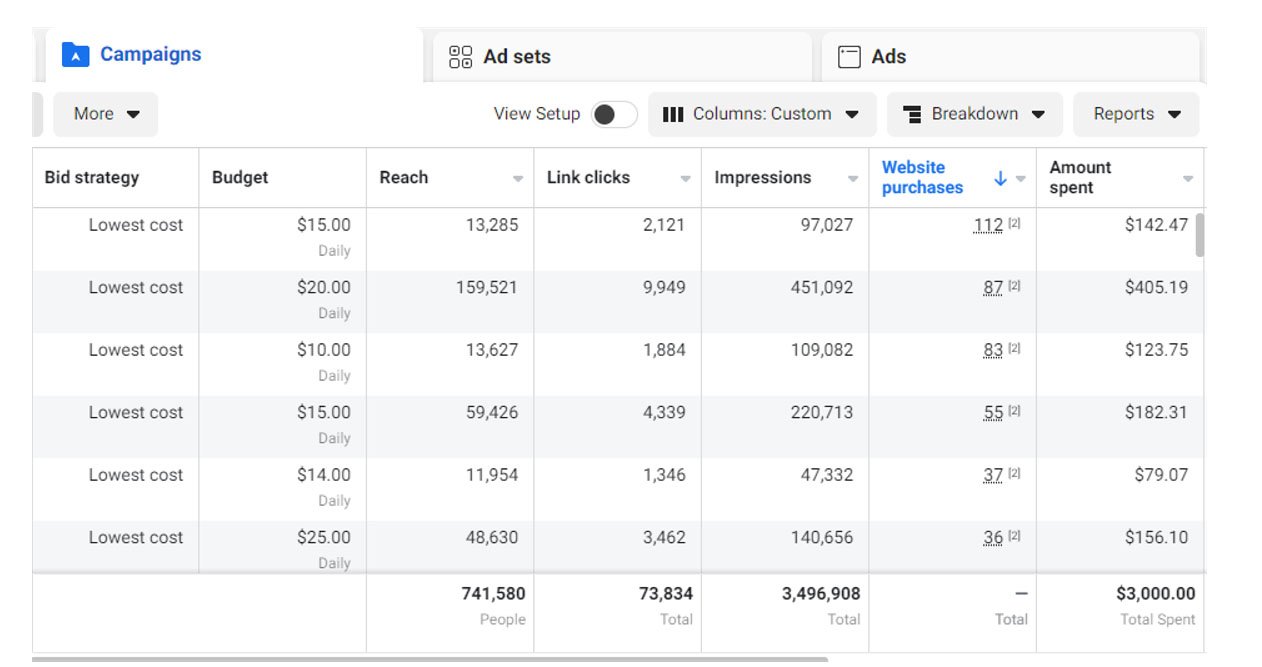Open the More dropdown
Viewport: 1262px width, 667px height.
tap(106, 114)
